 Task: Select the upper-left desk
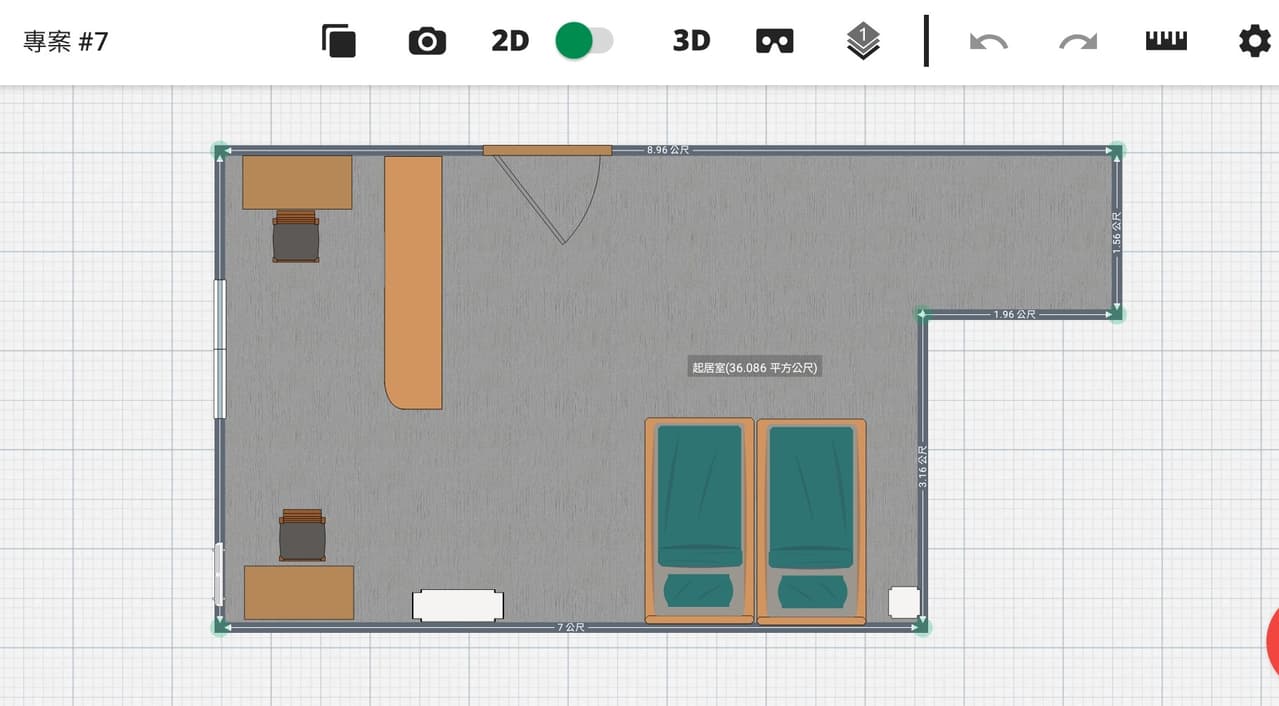tap(297, 182)
